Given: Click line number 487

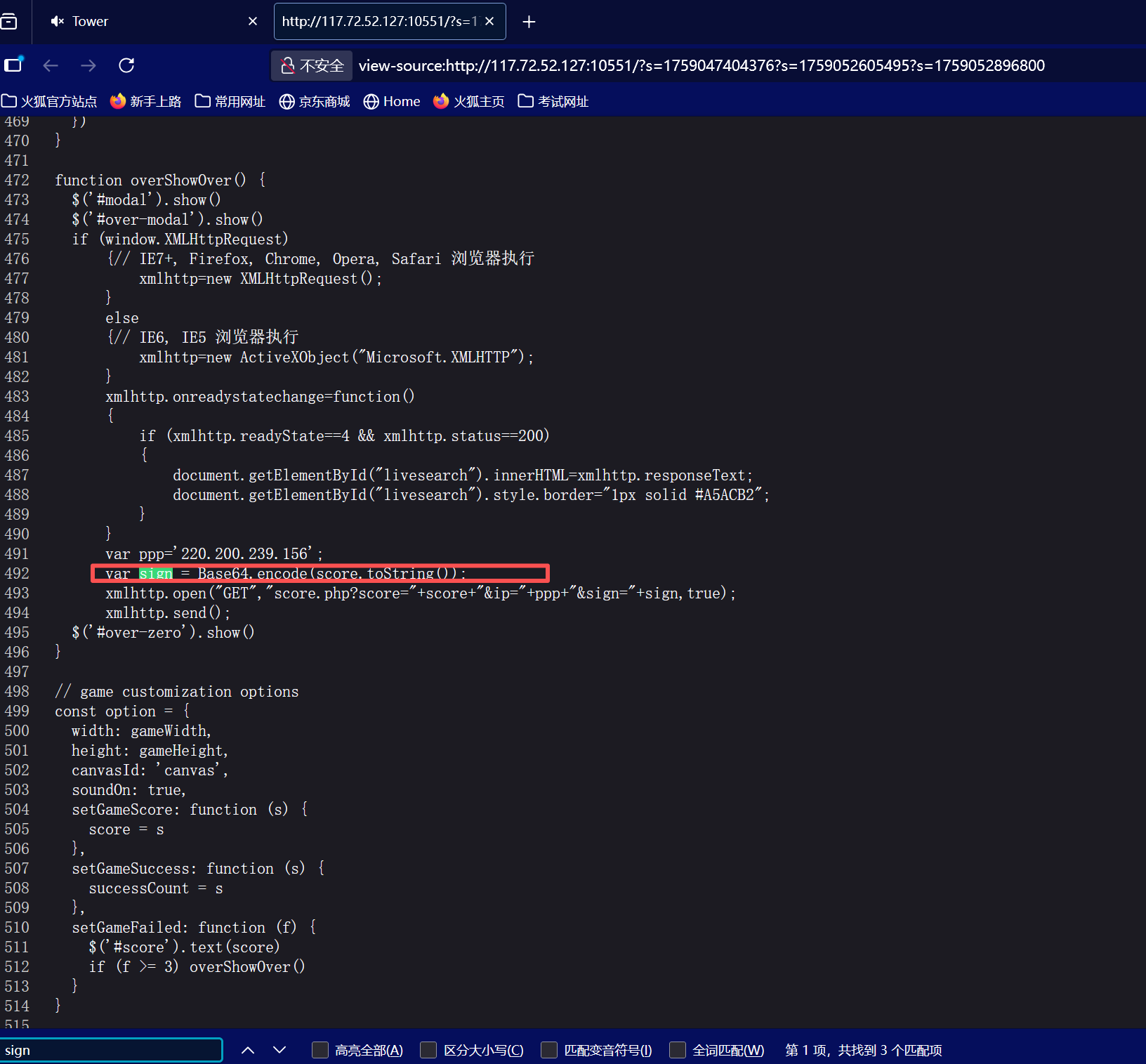Looking at the screenshot, I should coord(17,475).
